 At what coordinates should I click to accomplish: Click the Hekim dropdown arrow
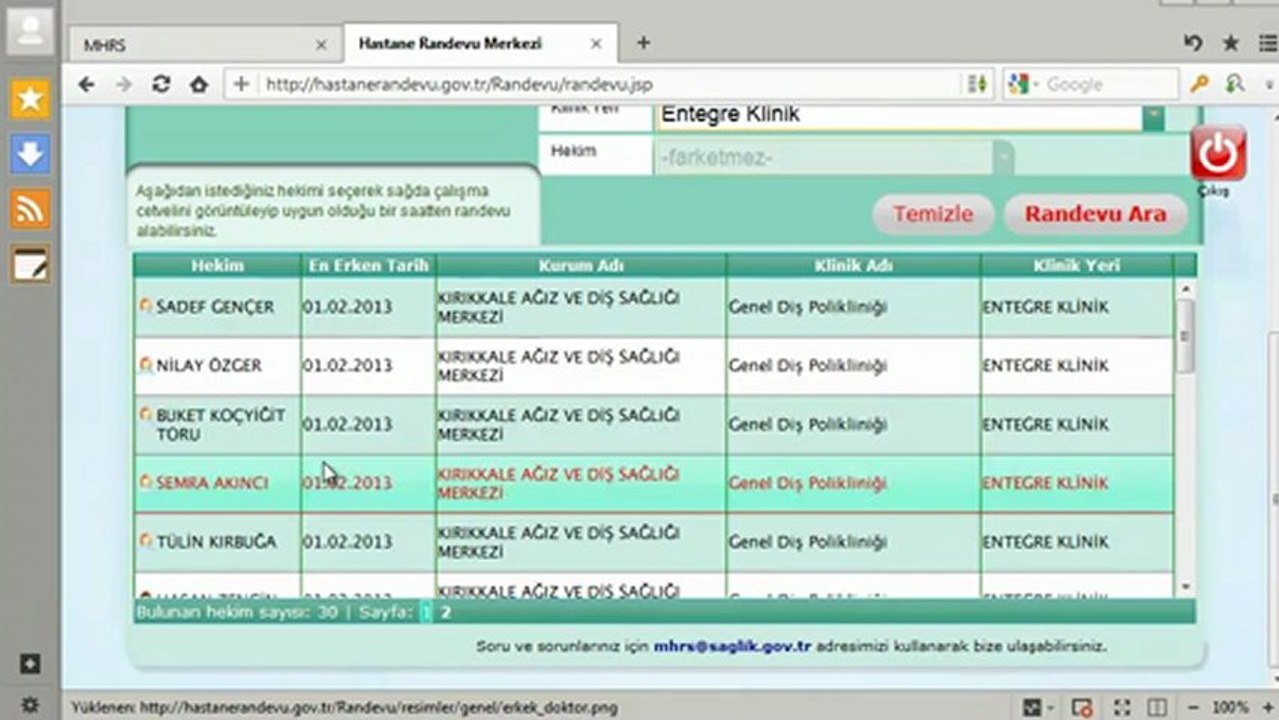pos(1003,158)
